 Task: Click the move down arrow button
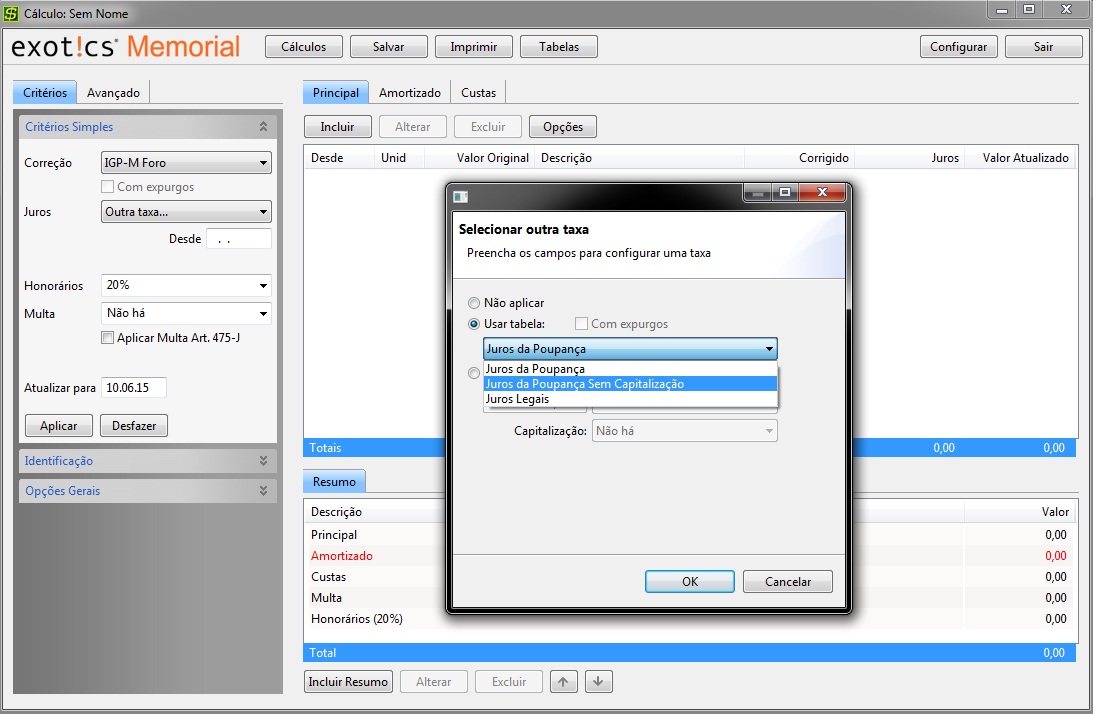point(598,682)
